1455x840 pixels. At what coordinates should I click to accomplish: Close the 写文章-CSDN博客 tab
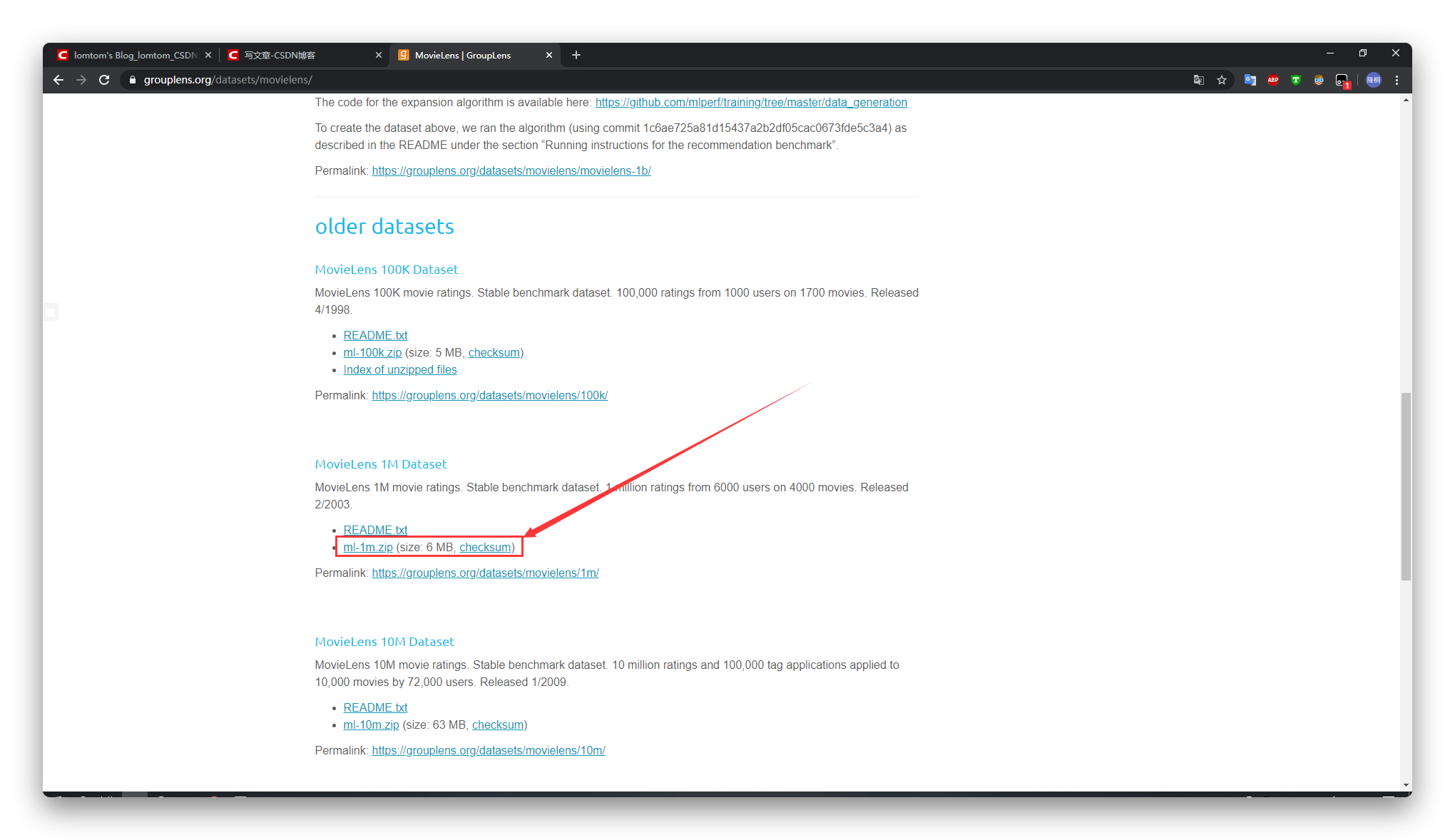coord(379,55)
